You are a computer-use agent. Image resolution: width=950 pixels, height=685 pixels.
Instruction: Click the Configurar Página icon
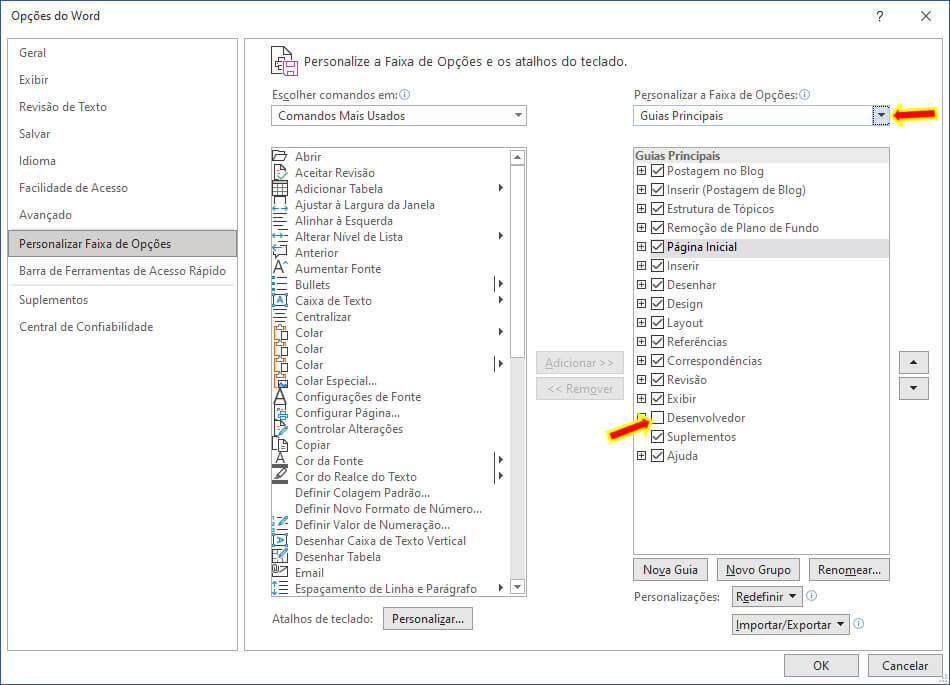279,412
